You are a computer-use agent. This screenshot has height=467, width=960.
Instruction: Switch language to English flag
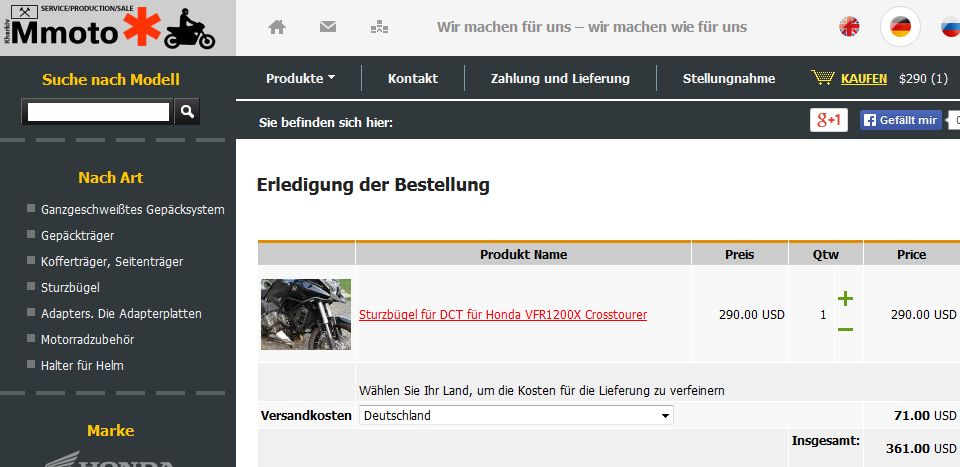(849, 27)
